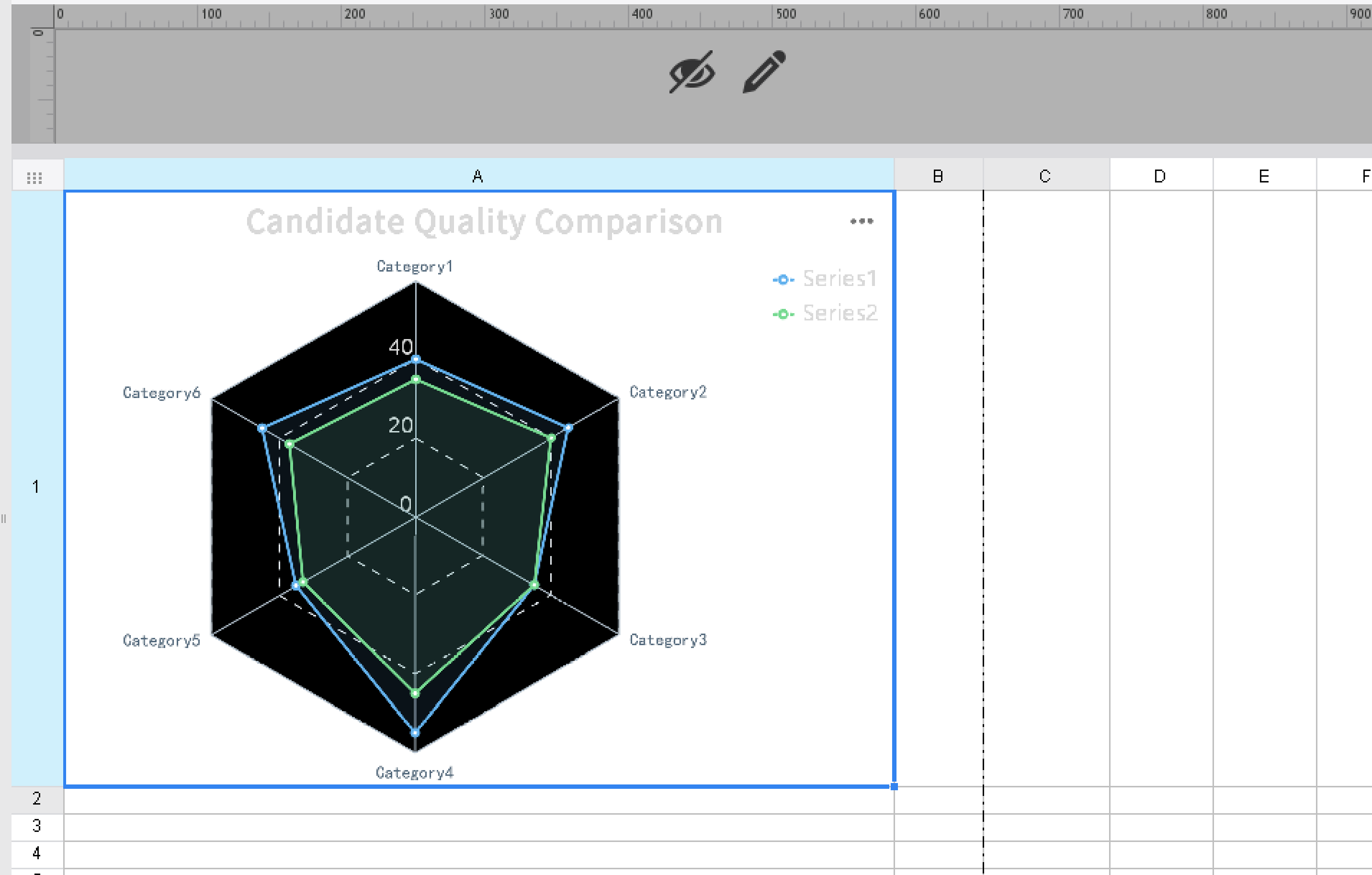1372x875 pixels.
Task: Select column C header
Action: [1046, 176]
